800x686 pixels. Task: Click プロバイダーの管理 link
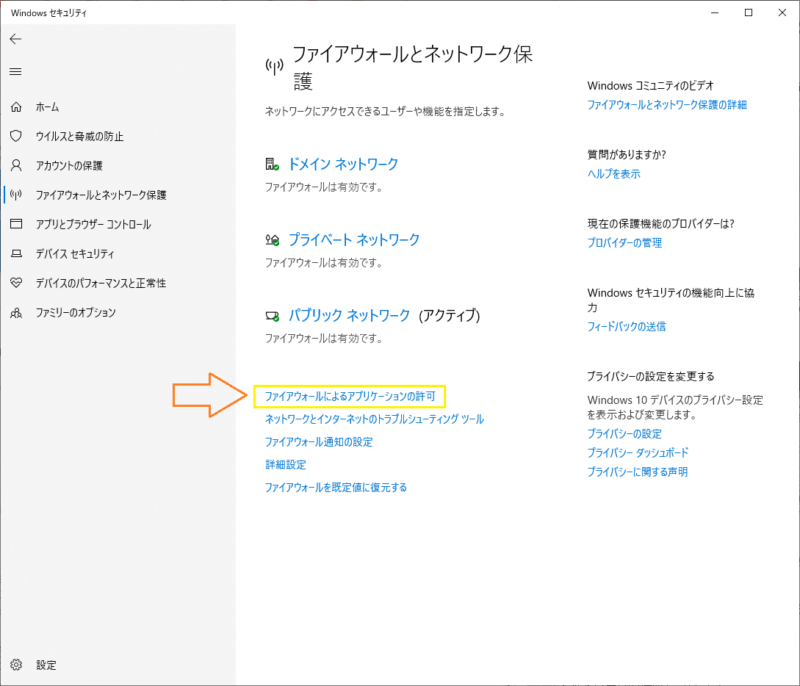click(x=624, y=243)
